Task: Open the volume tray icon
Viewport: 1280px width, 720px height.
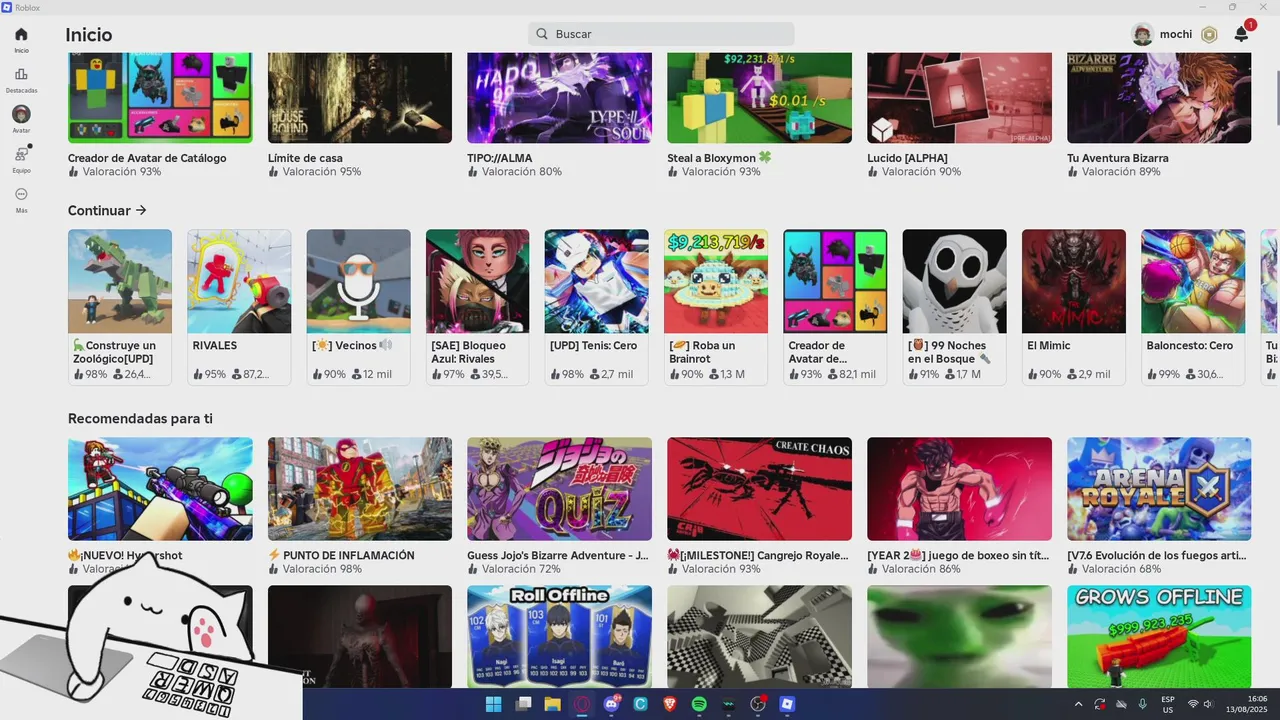Action: (1208, 704)
